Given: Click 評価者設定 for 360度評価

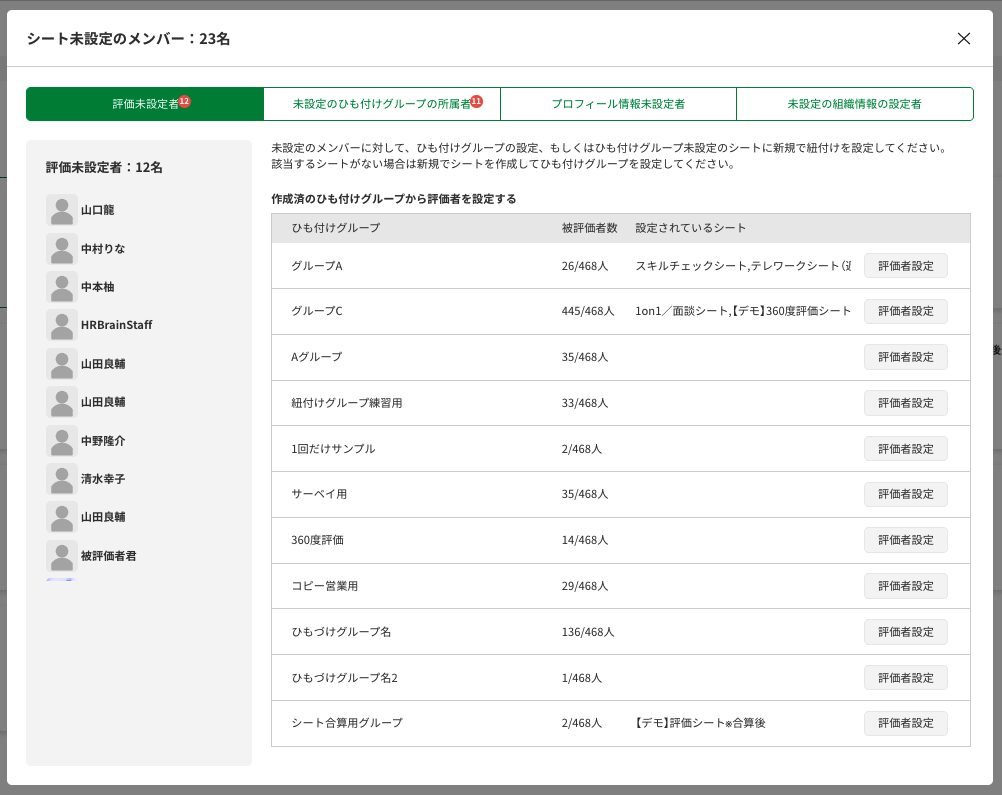Looking at the screenshot, I should (905, 540).
